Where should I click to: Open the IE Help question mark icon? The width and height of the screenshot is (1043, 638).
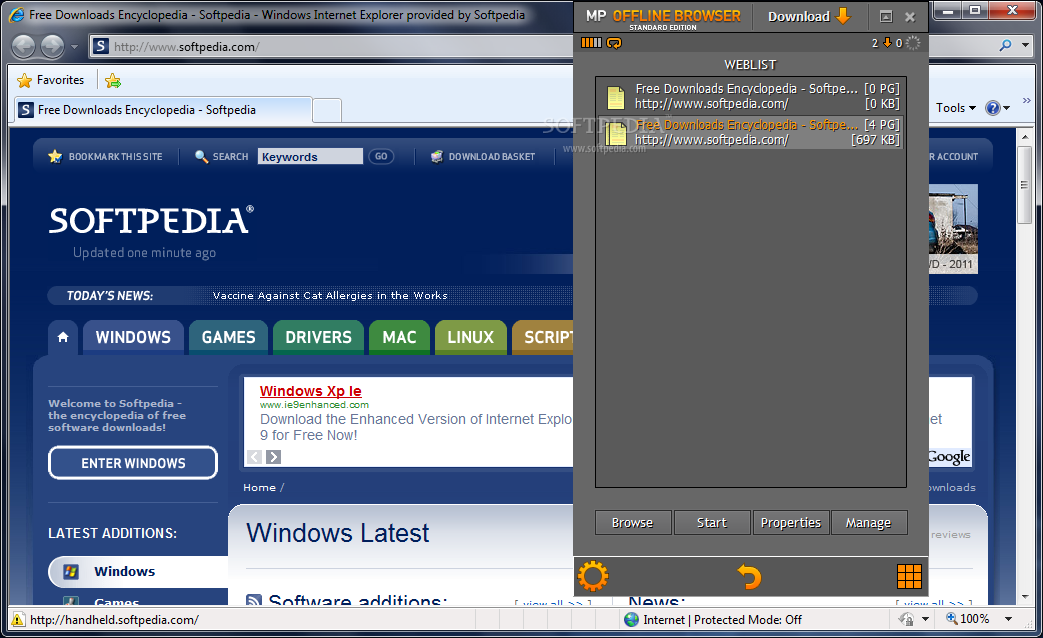pyautogui.click(x=992, y=108)
